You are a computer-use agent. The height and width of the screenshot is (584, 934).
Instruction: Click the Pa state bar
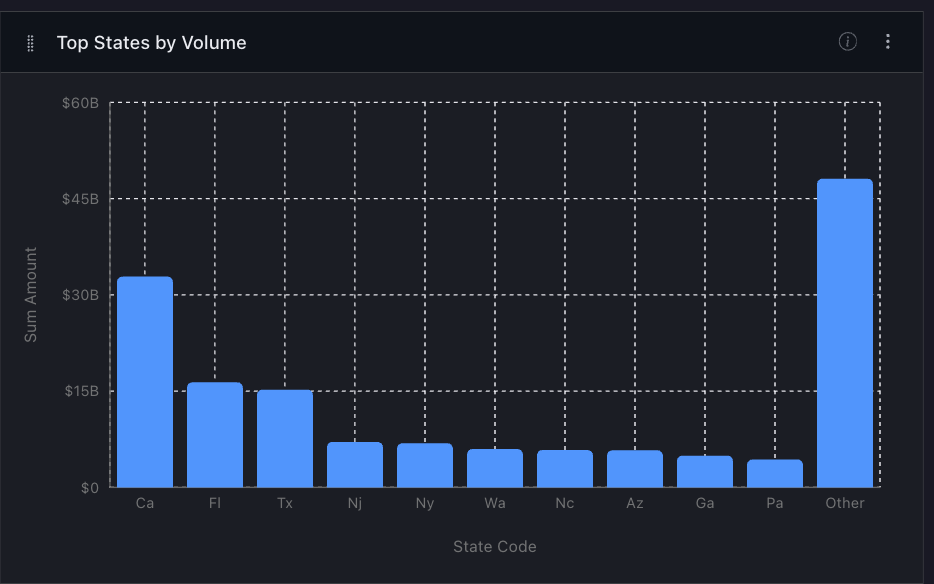pyautogui.click(x=774, y=472)
